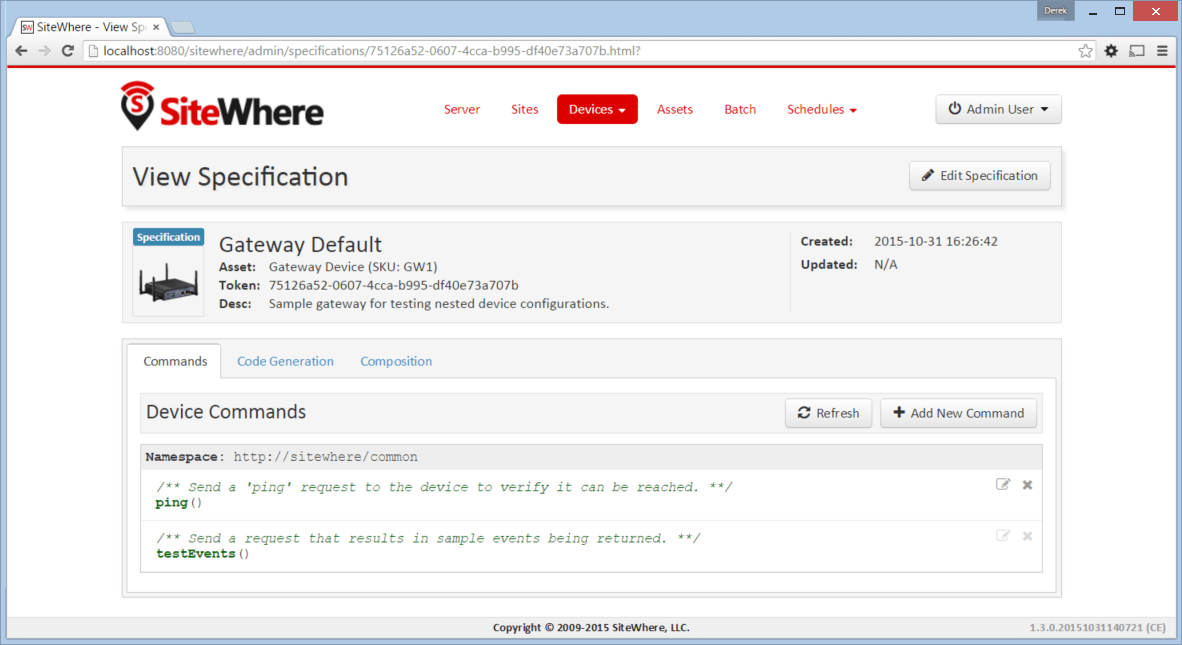This screenshot has width=1182, height=645.
Task: Click the View Specification page title
Action: [x=240, y=176]
